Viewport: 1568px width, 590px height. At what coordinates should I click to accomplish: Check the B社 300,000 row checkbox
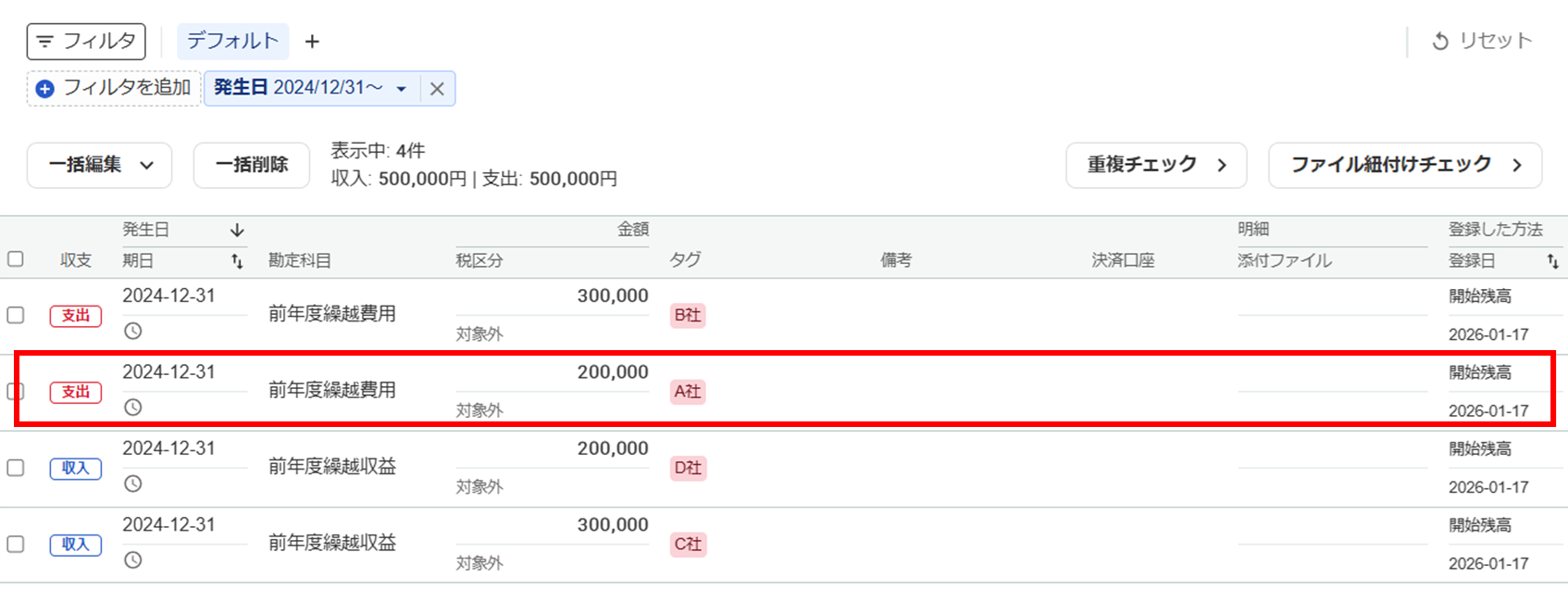click(16, 315)
